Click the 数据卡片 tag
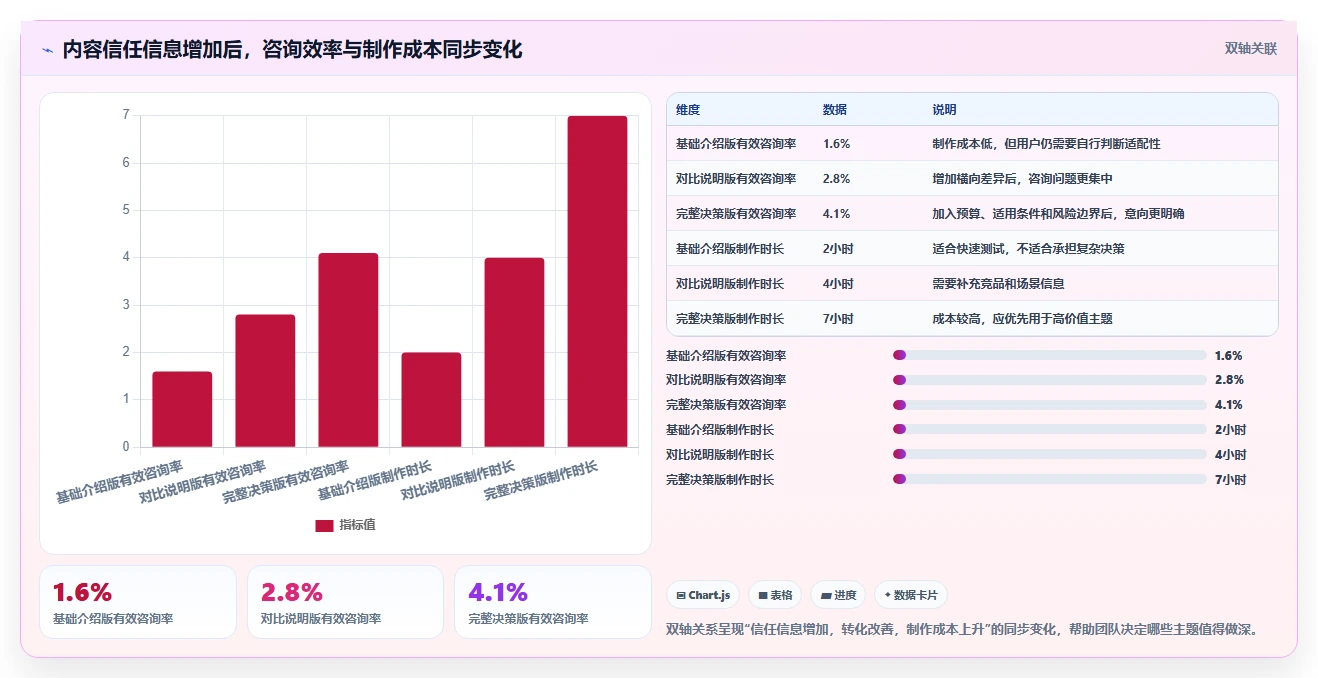Image resolution: width=1318 pixels, height=678 pixels. pyautogui.click(x=911, y=595)
